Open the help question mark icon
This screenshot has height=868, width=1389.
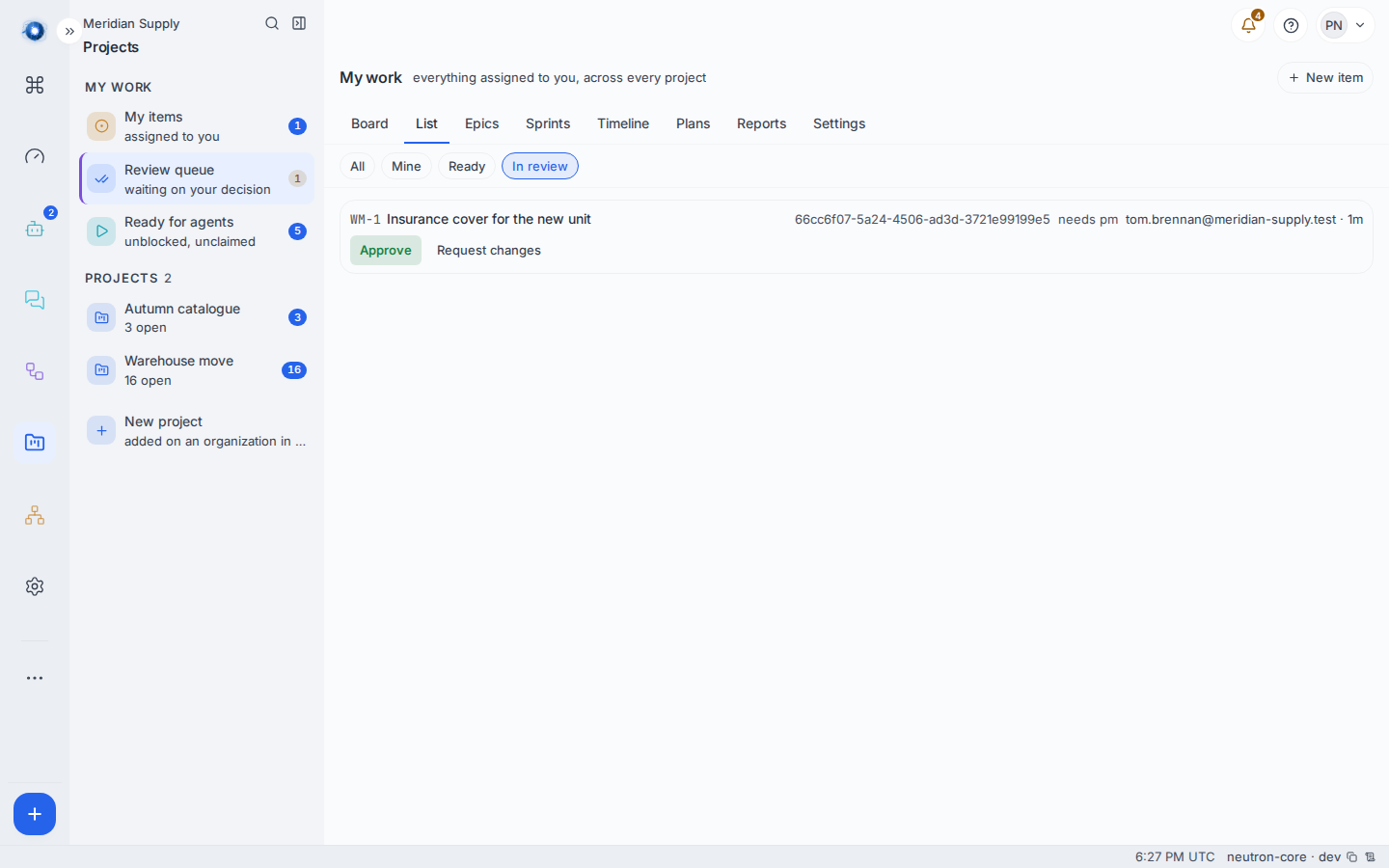pos(1291,25)
